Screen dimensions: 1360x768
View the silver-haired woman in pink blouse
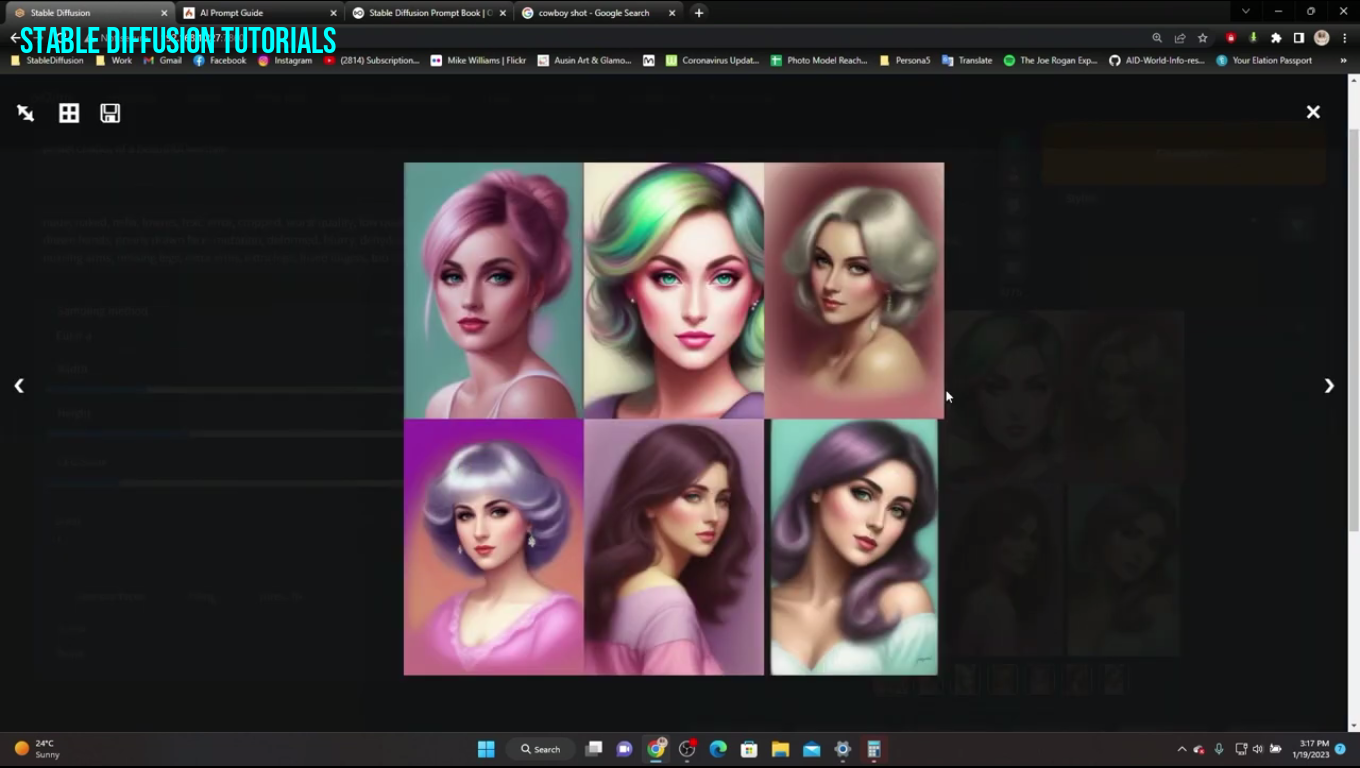click(493, 547)
